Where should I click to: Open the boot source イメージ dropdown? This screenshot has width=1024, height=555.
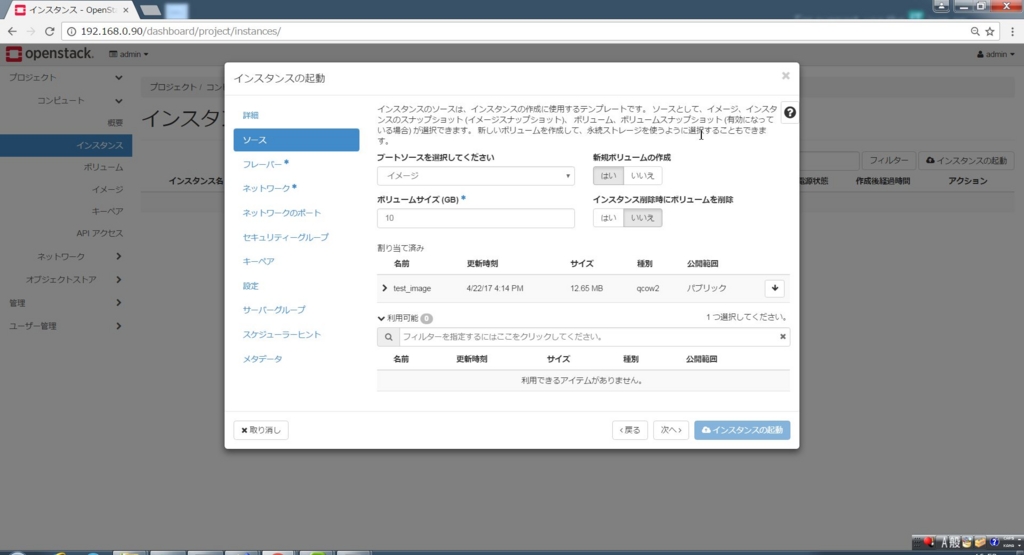pos(475,176)
